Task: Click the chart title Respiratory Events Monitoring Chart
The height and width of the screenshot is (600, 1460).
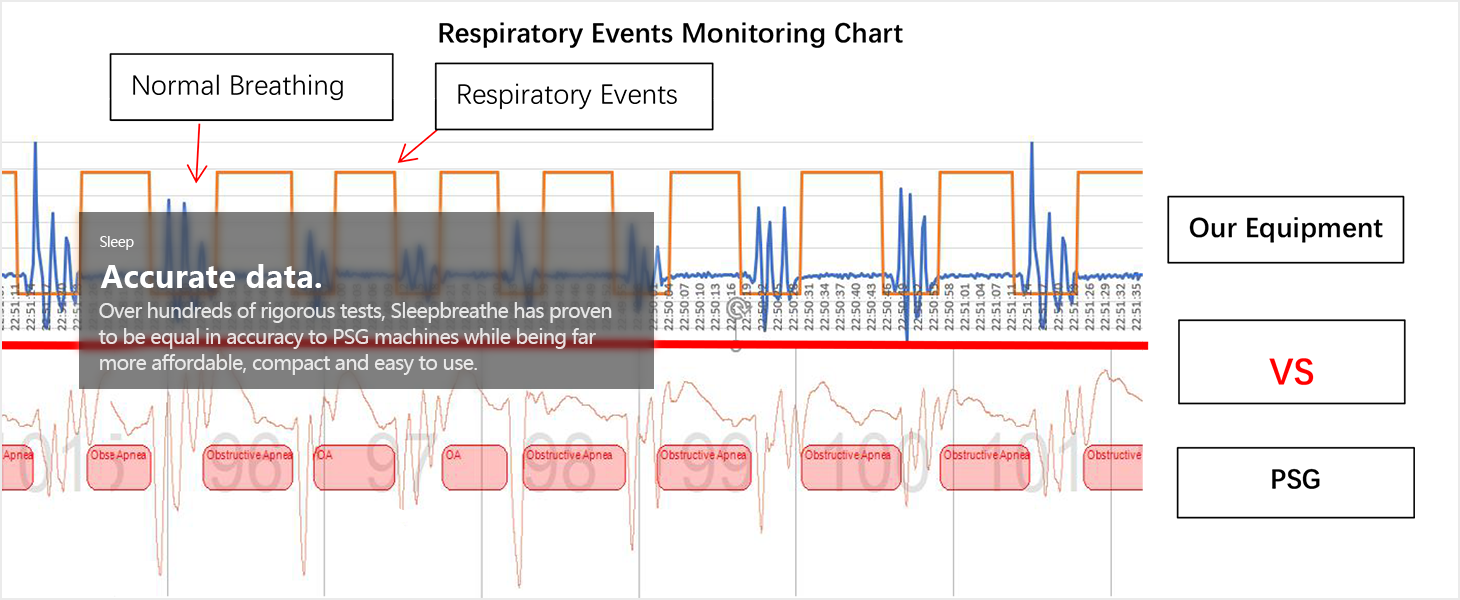Action: point(670,34)
